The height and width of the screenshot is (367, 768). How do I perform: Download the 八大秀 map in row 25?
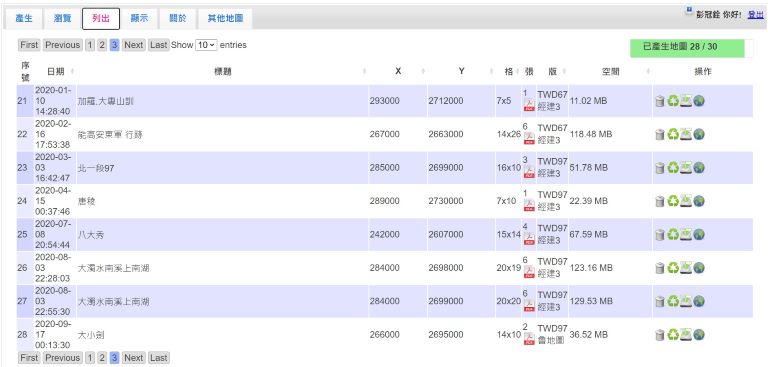pyautogui.click(x=686, y=234)
